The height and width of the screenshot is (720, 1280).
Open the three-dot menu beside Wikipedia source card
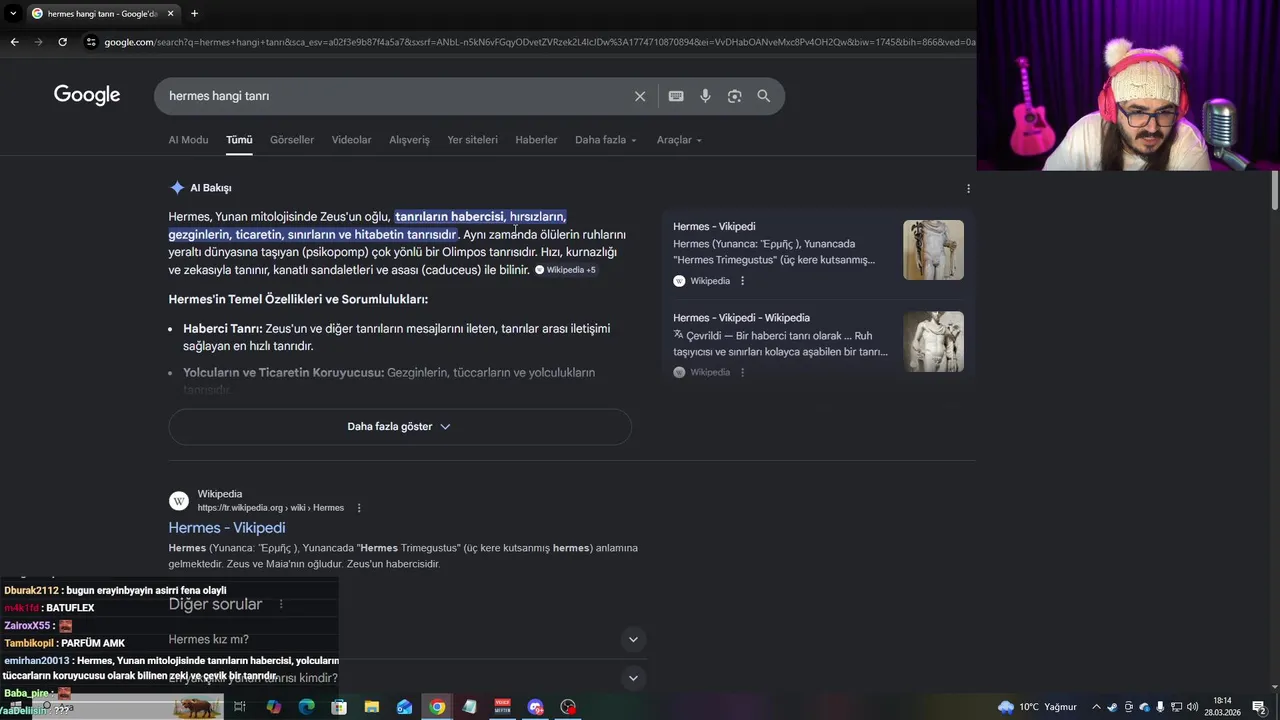(742, 281)
